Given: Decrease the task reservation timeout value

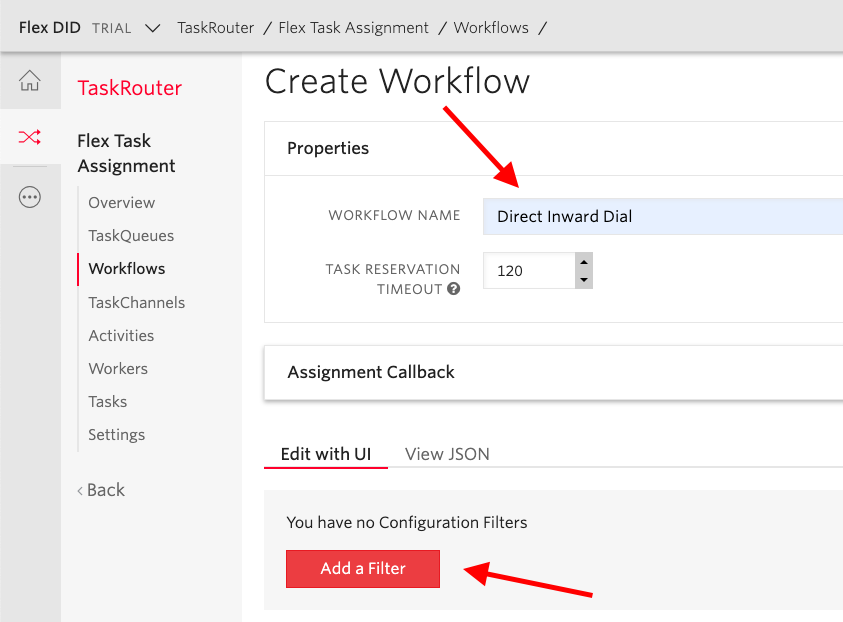Looking at the screenshot, I should click(584, 280).
